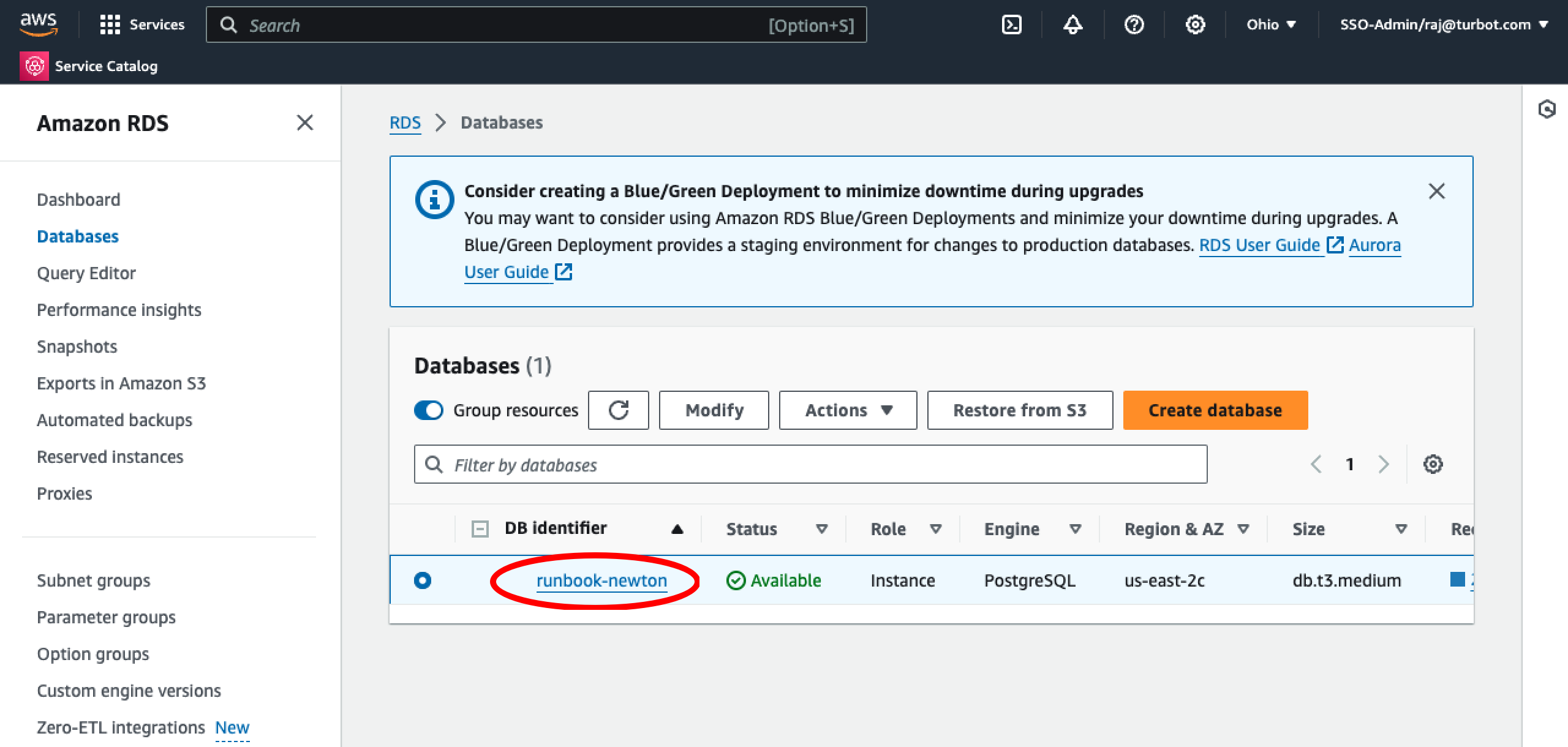Click the Service Catalog icon
Viewport: 1568px width, 747px height.
click(35, 66)
